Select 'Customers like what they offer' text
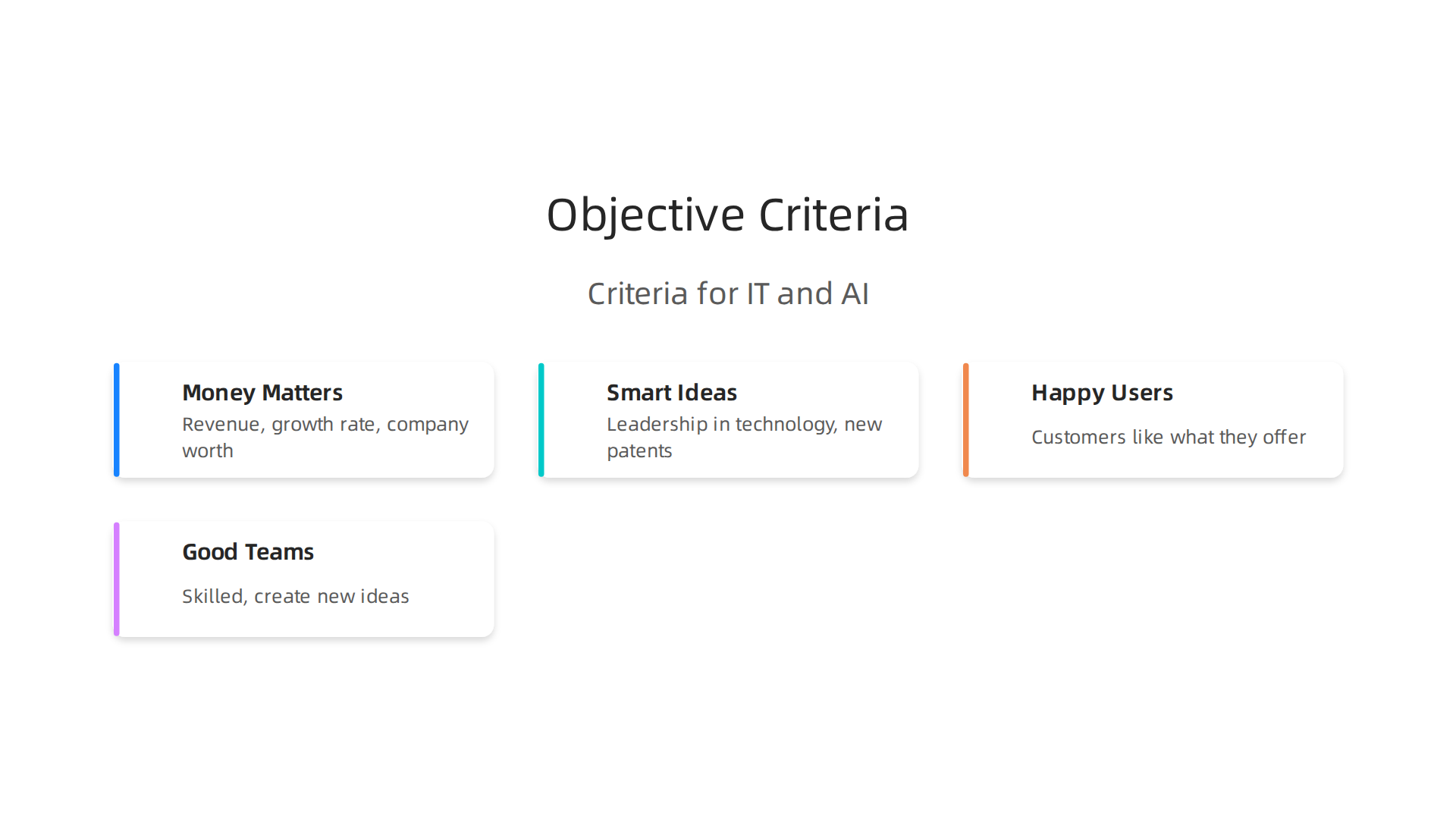The image size is (1456, 819). [1169, 437]
